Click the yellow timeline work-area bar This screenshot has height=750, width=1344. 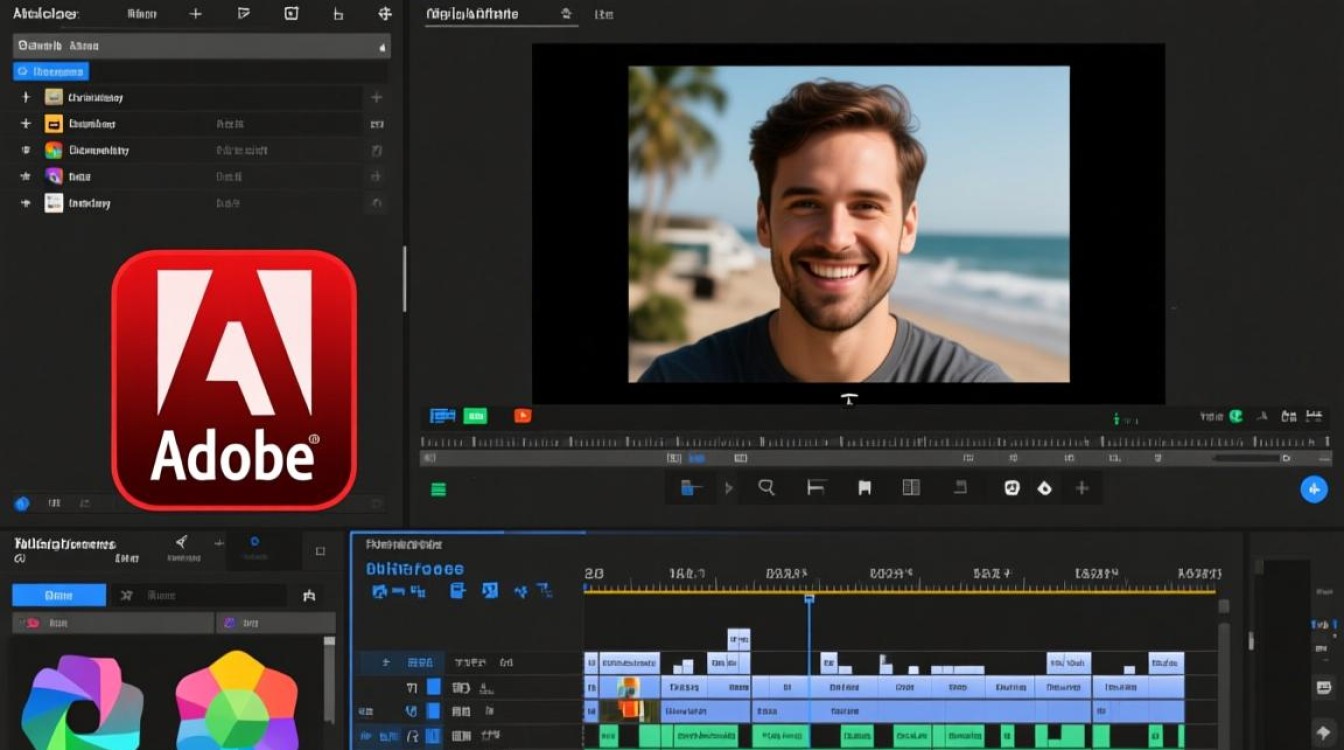(x=899, y=592)
